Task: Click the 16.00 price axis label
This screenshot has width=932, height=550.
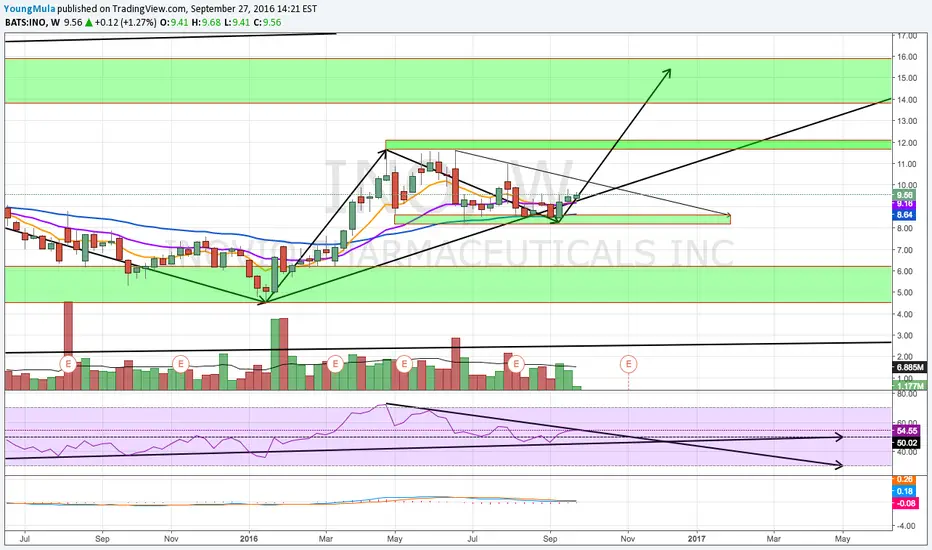Action: point(907,57)
